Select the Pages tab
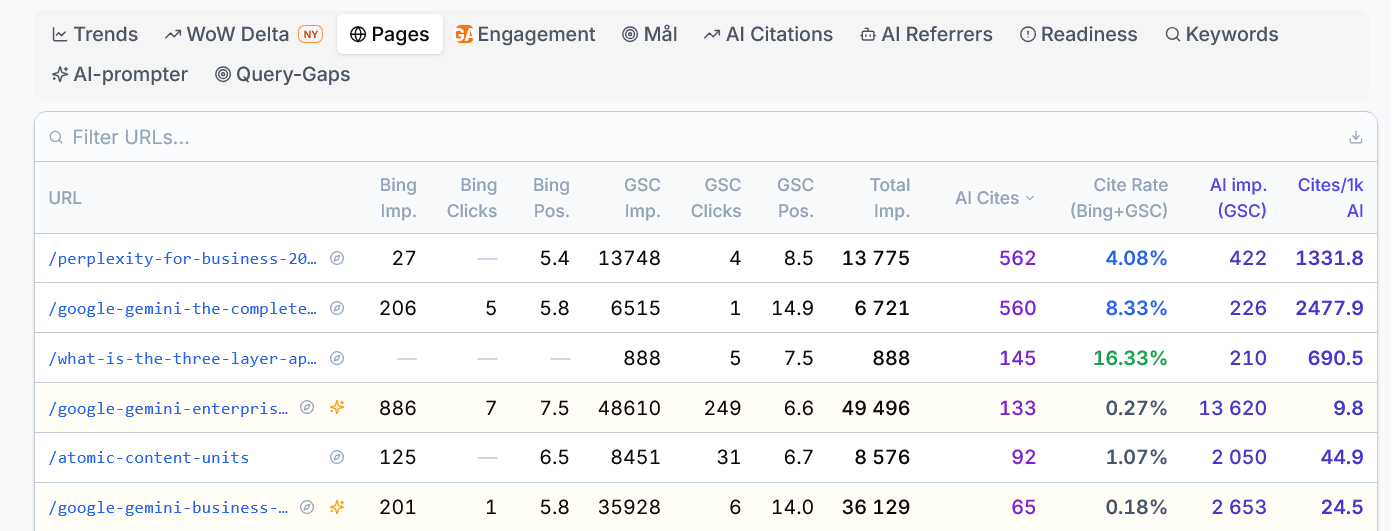Image resolution: width=1392 pixels, height=531 pixels. click(390, 34)
